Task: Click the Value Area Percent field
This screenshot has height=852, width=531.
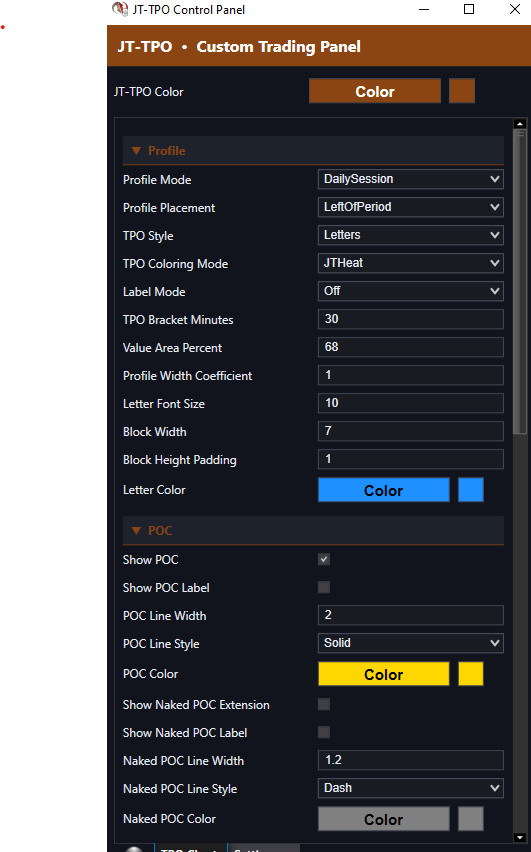Action: coord(410,347)
